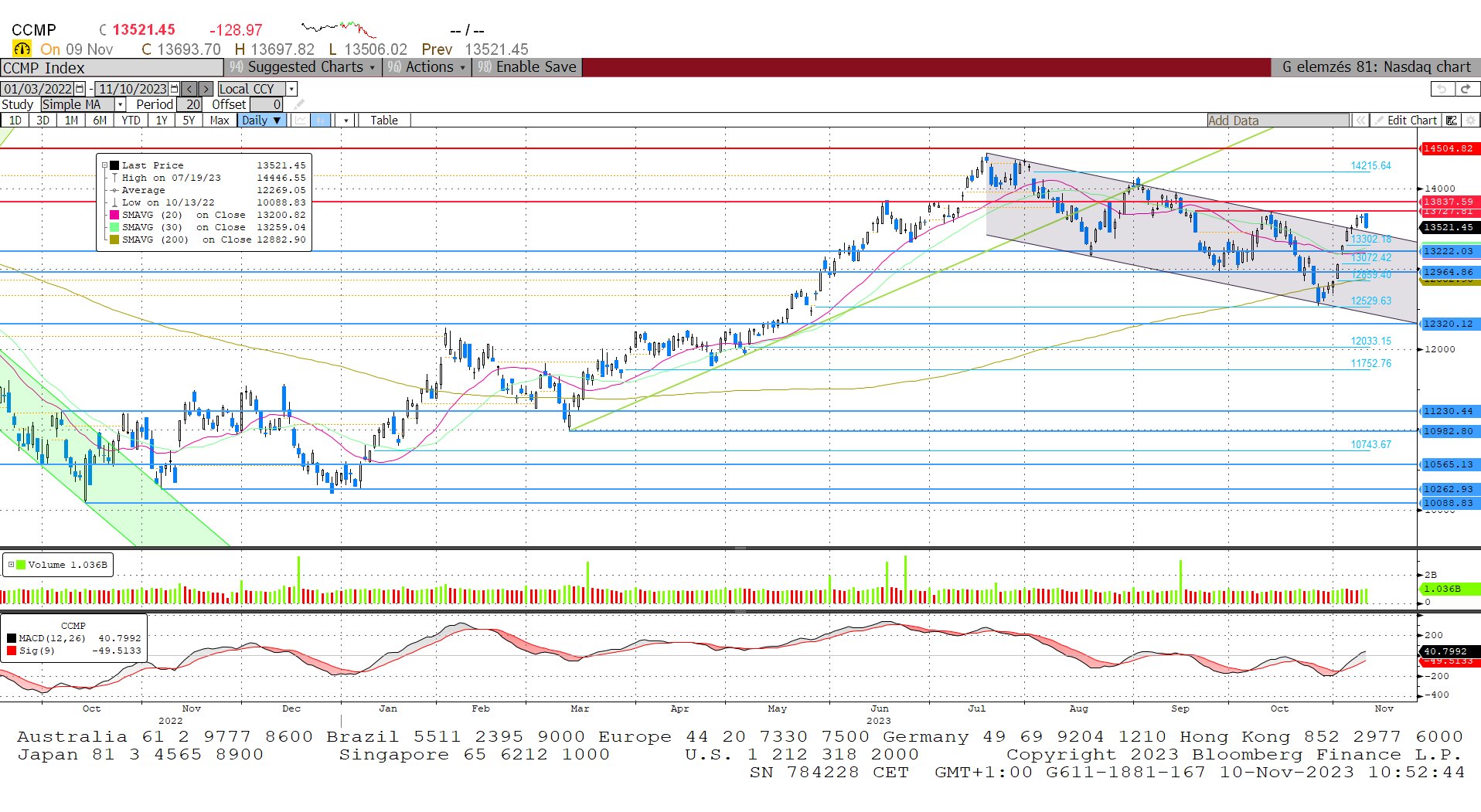The image size is (1481, 812).
Task: Click the Add Data input field
Action: [x=1278, y=121]
